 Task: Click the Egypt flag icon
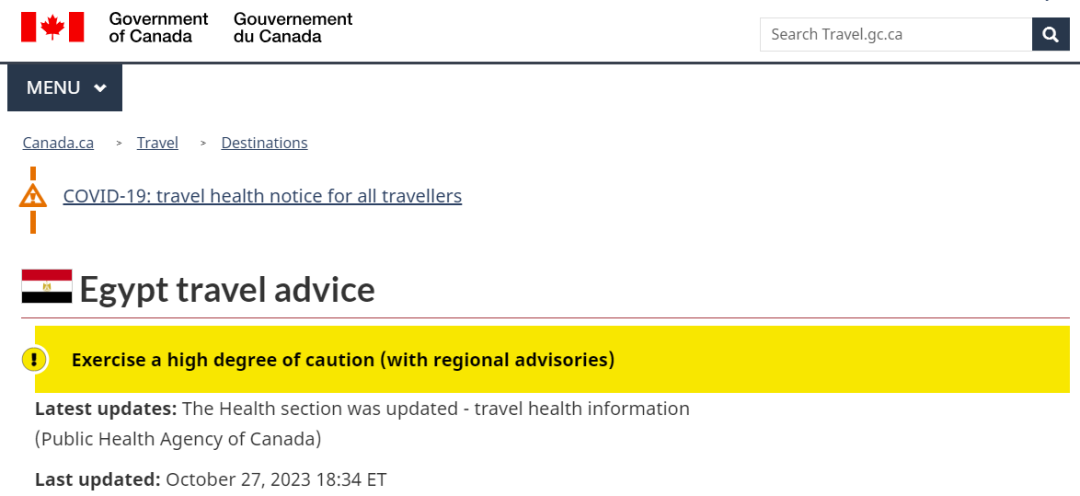47,287
